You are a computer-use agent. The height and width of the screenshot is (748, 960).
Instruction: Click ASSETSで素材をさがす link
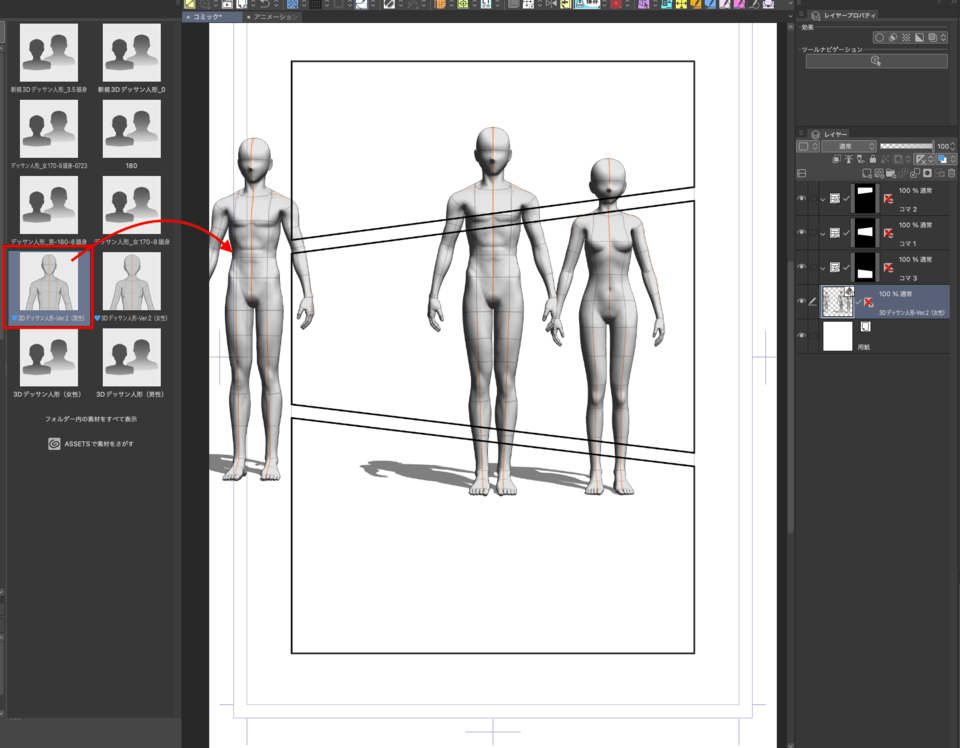pyautogui.click(x=91, y=444)
